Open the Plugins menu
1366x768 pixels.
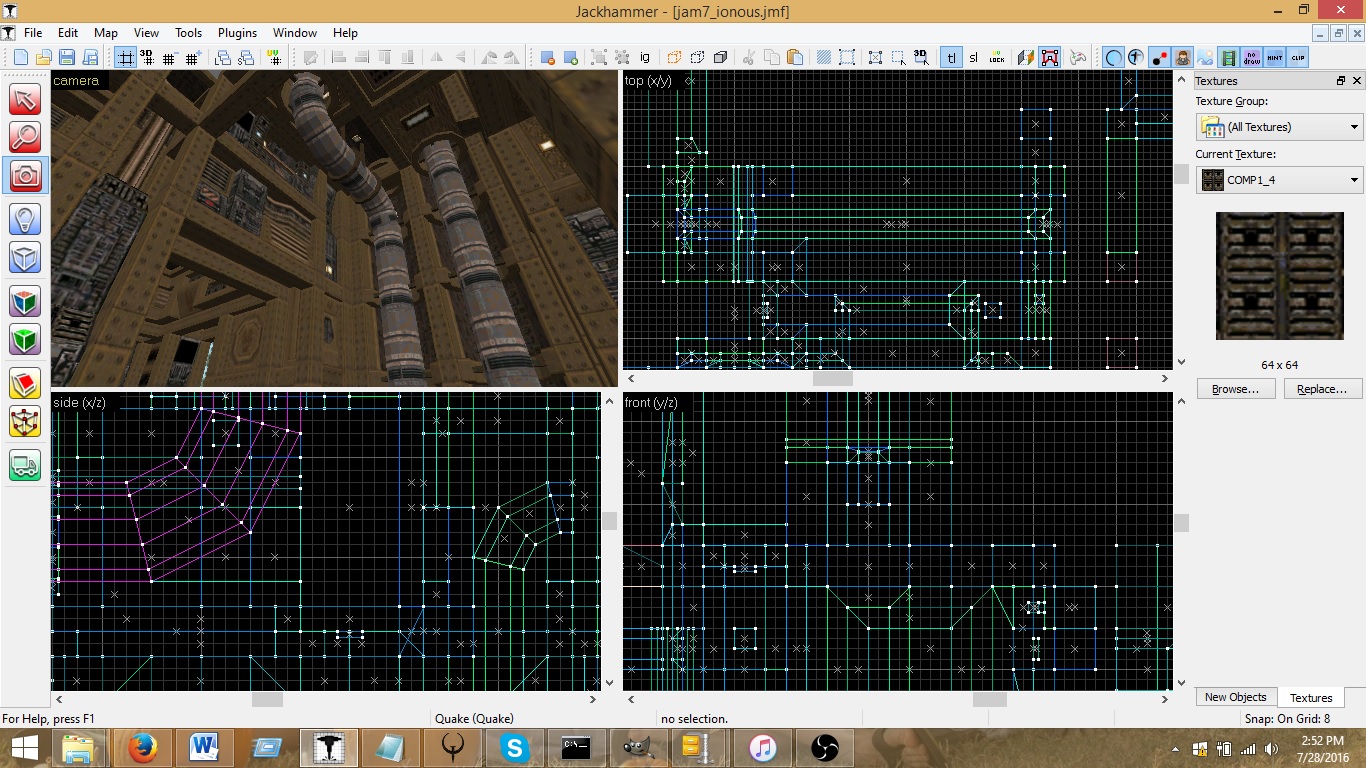(237, 33)
